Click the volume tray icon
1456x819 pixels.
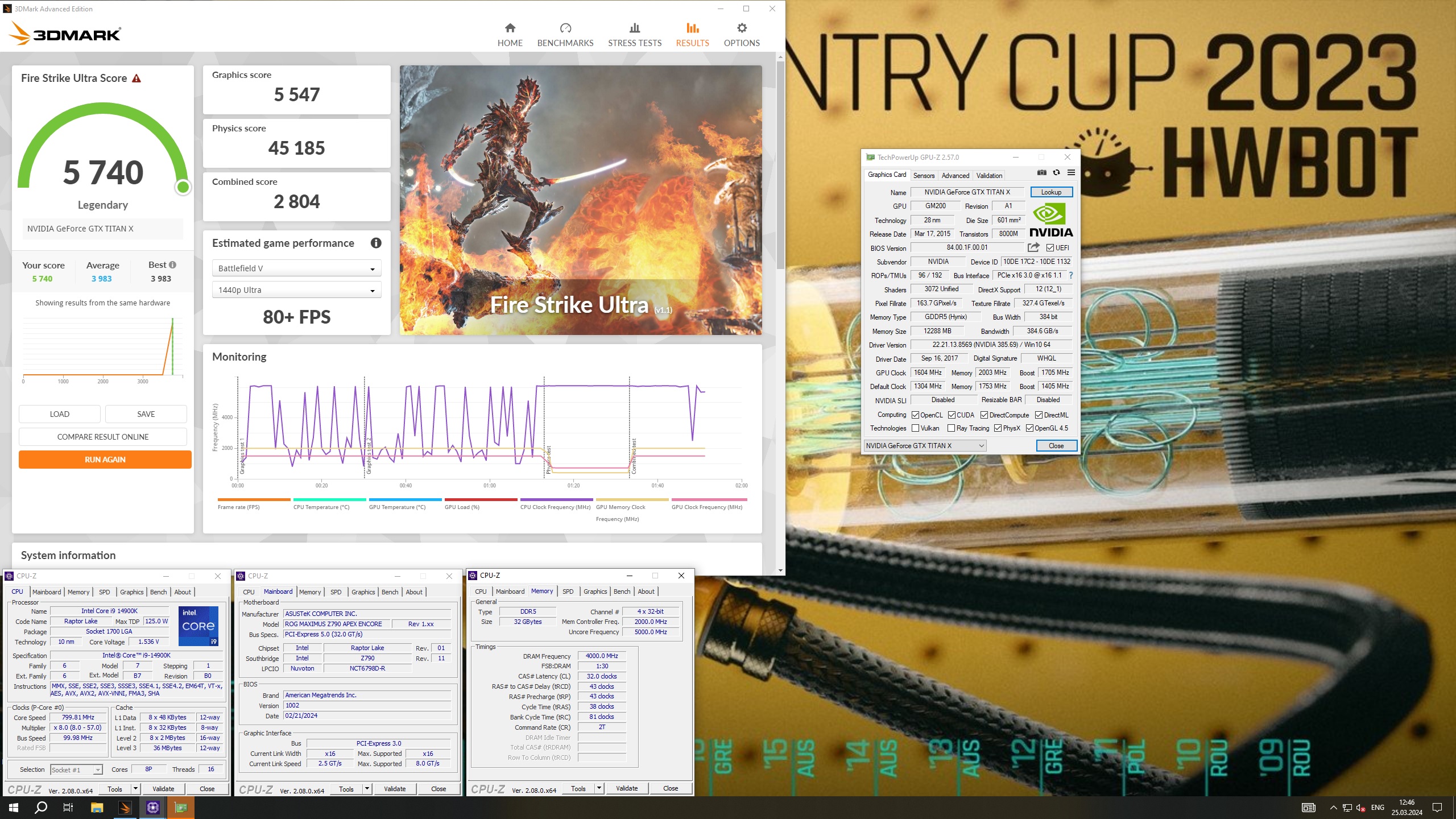1360,808
